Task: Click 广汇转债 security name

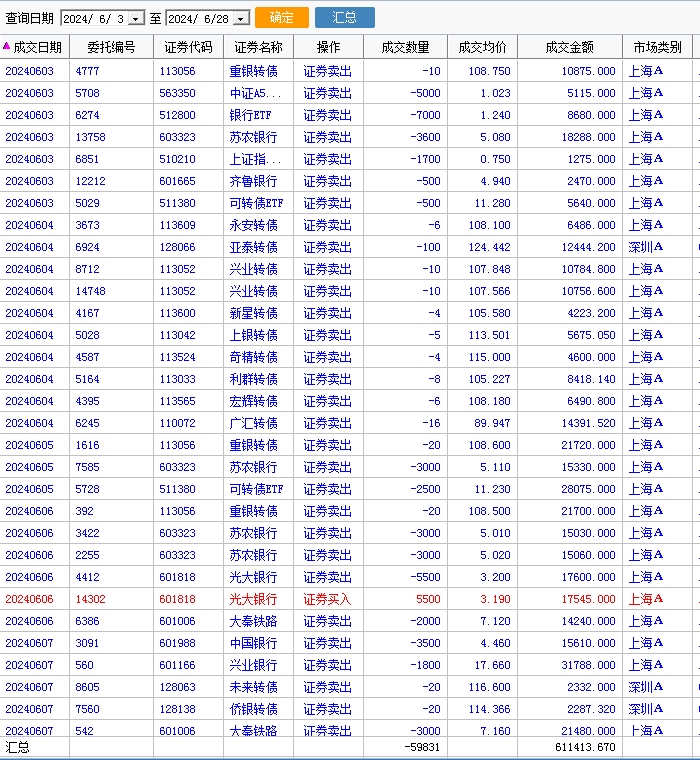Action: [253, 423]
